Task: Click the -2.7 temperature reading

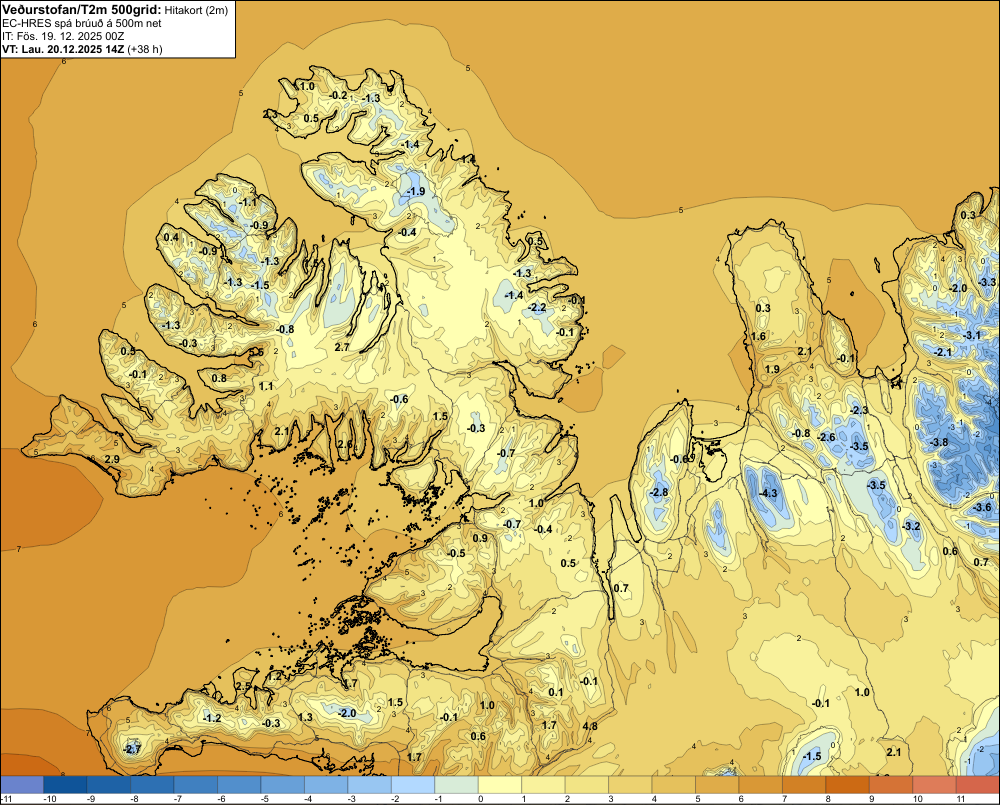Action: [132, 749]
